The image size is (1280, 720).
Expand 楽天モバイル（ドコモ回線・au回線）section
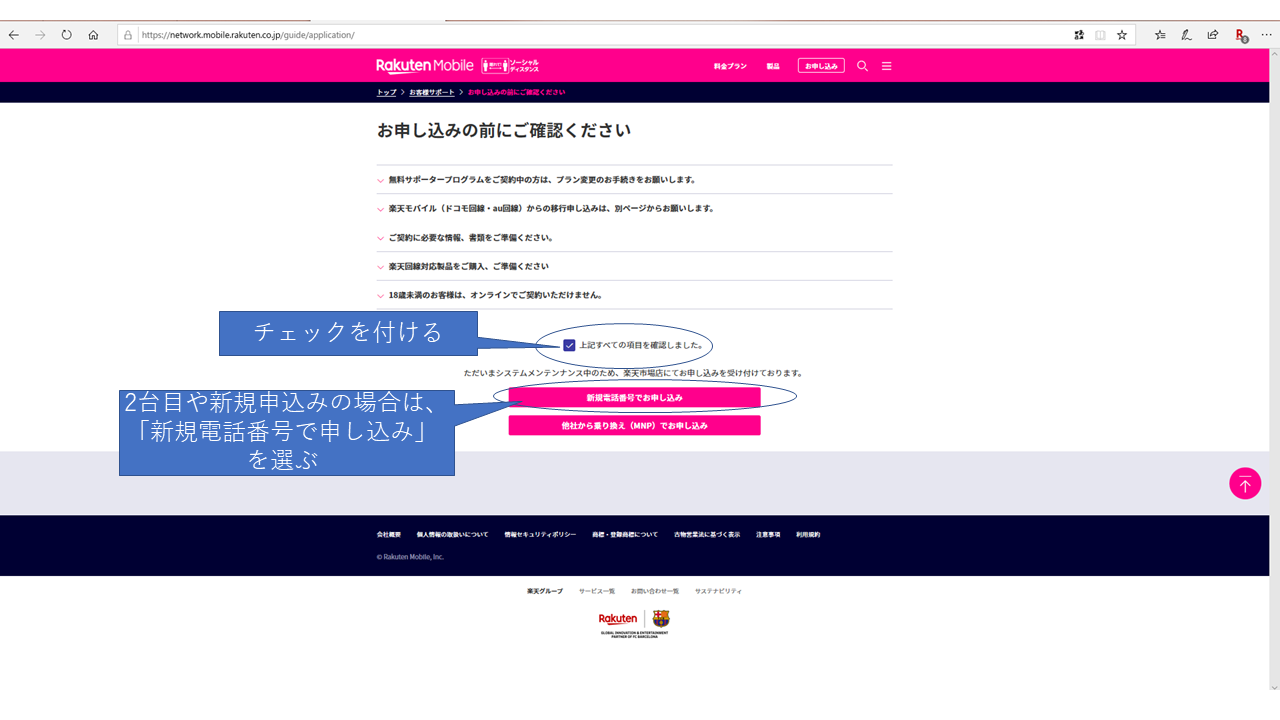[x=634, y=209]
